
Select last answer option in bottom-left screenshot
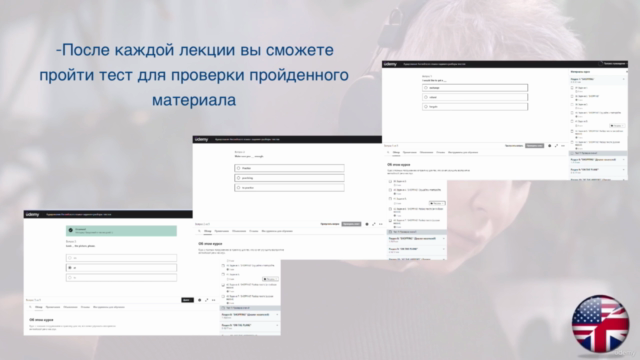[x=121, y=278]
